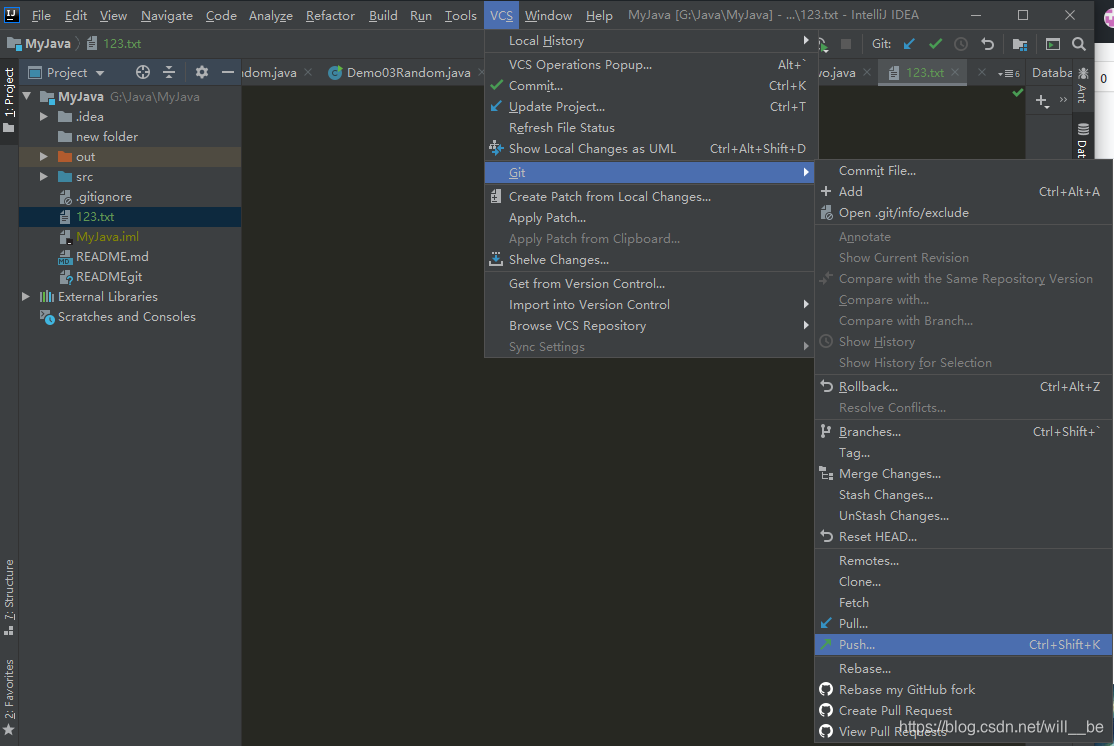The height and width of the screenshot is (746, 1114).
Task: Expand the out folder
Action: (x=44, y=156)
